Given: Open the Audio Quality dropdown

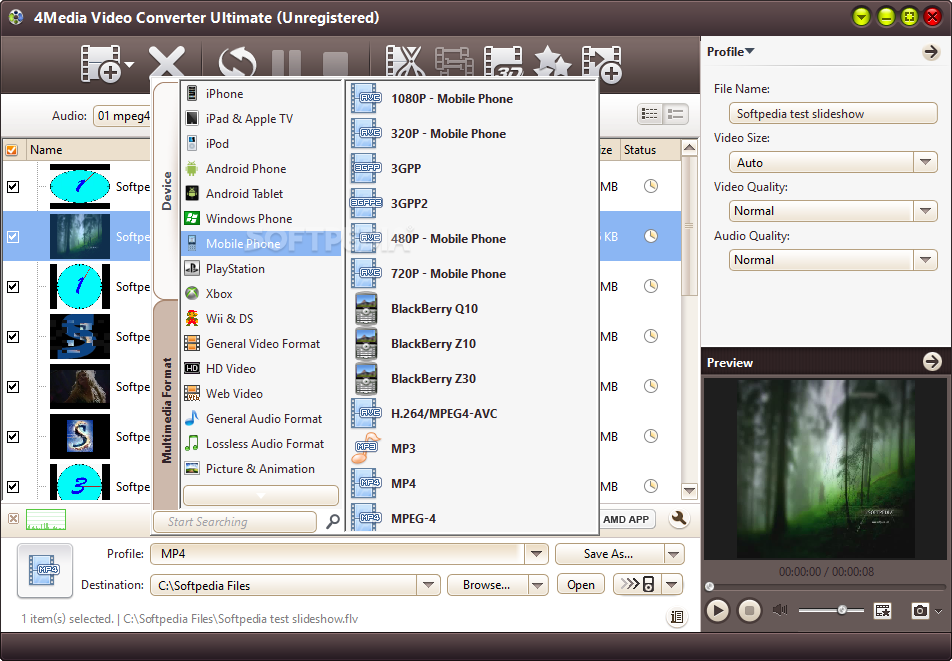Looking at the screenshot, I should (925, 260).
